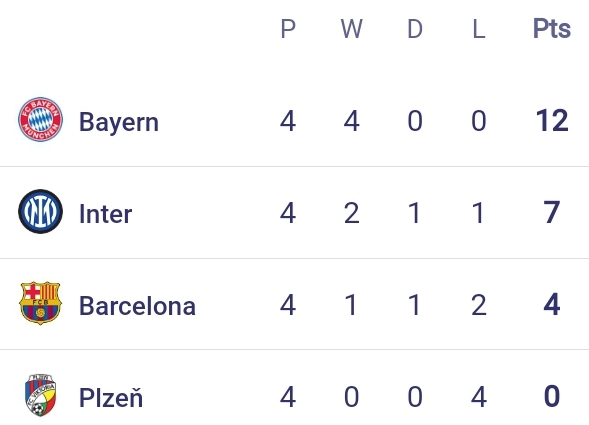Open the Inter team name link
Image resolution: width=589 pixels, height=425 pixels.
click(106, 213)
